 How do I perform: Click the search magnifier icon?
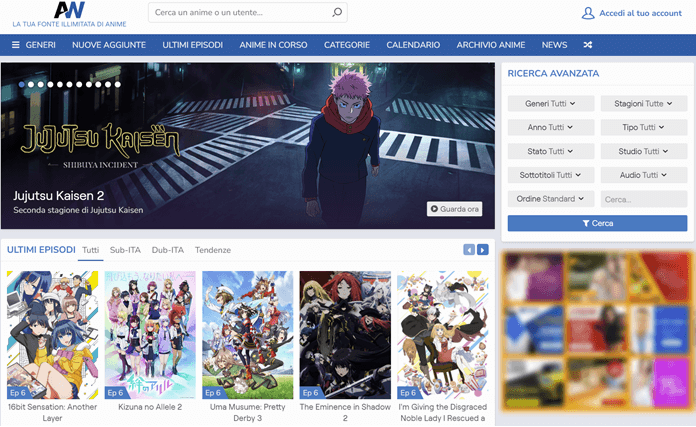click(x=337, y=12)
